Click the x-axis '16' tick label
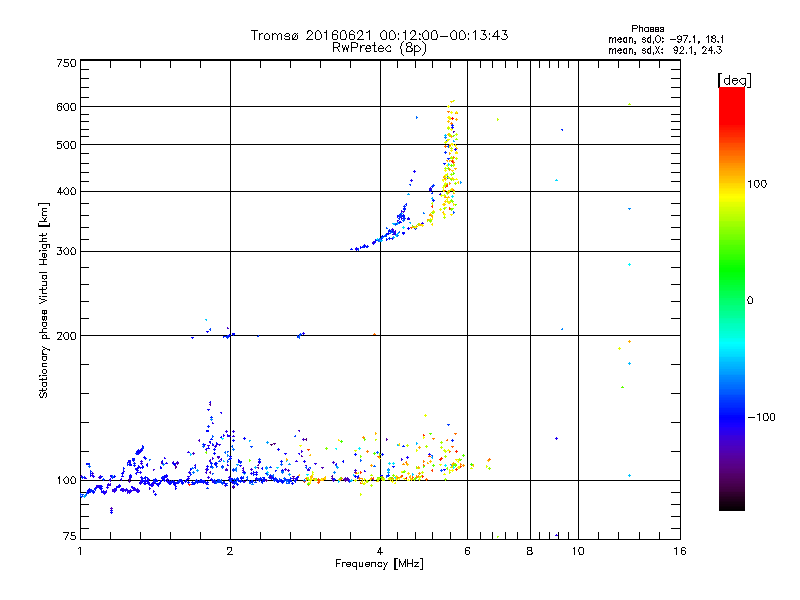The width and height of the screenshot is (800, 600). tap(680, 551)
